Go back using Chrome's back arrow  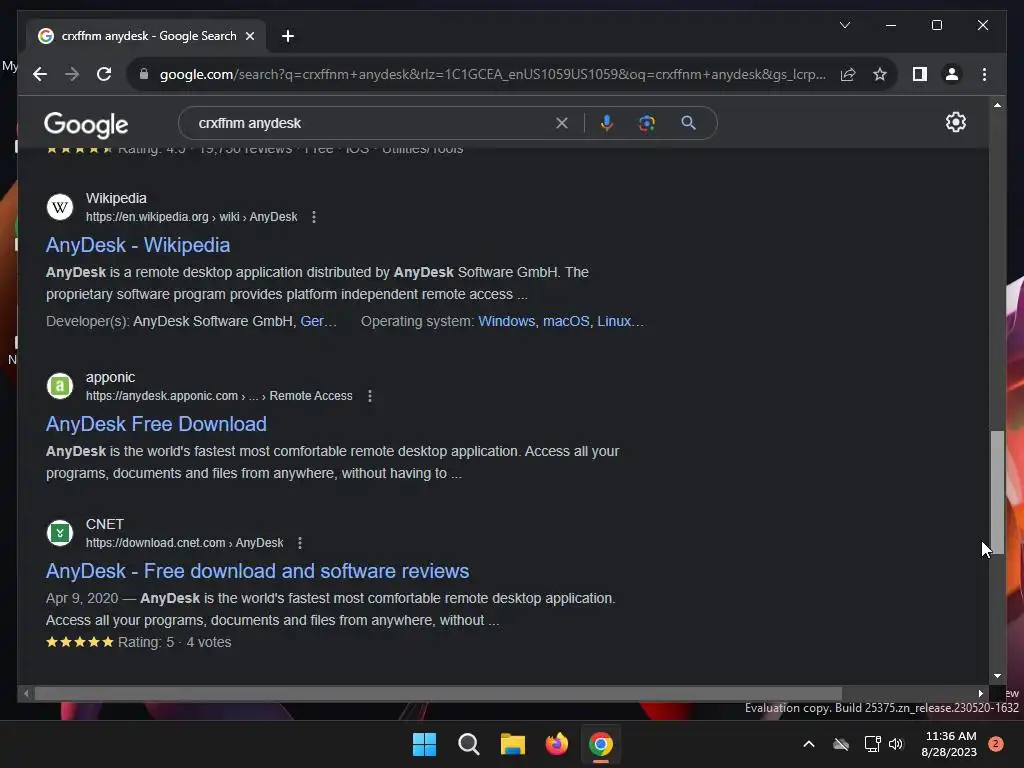click(x=40, y=74)
